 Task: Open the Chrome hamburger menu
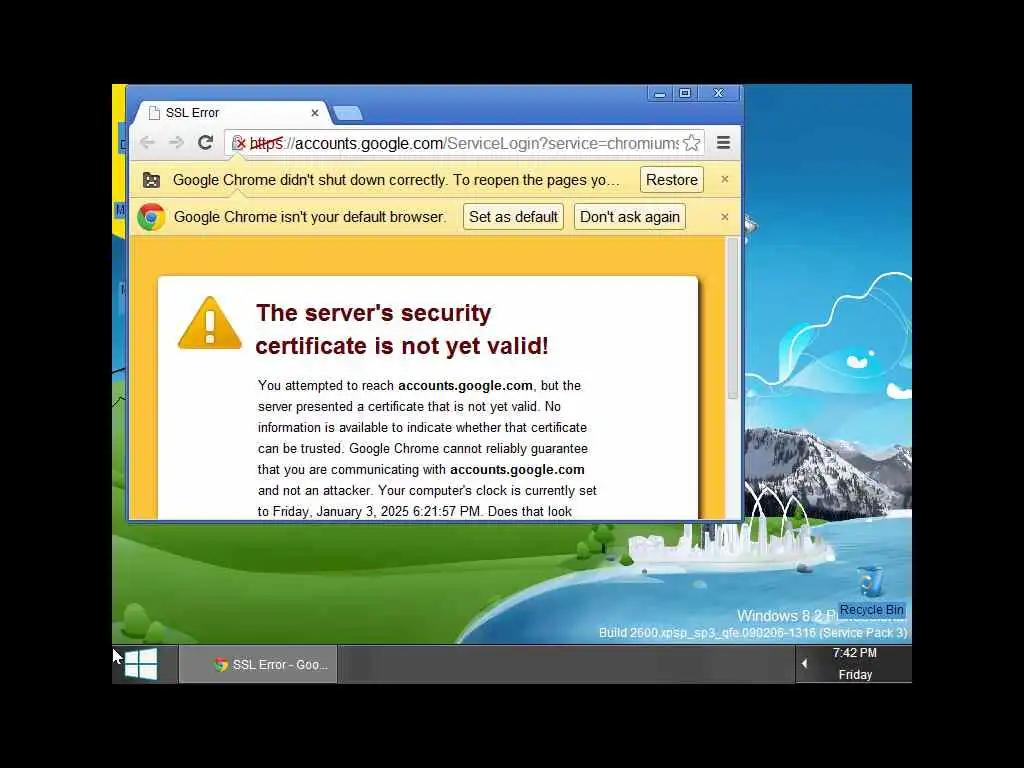tap(723, 142)
